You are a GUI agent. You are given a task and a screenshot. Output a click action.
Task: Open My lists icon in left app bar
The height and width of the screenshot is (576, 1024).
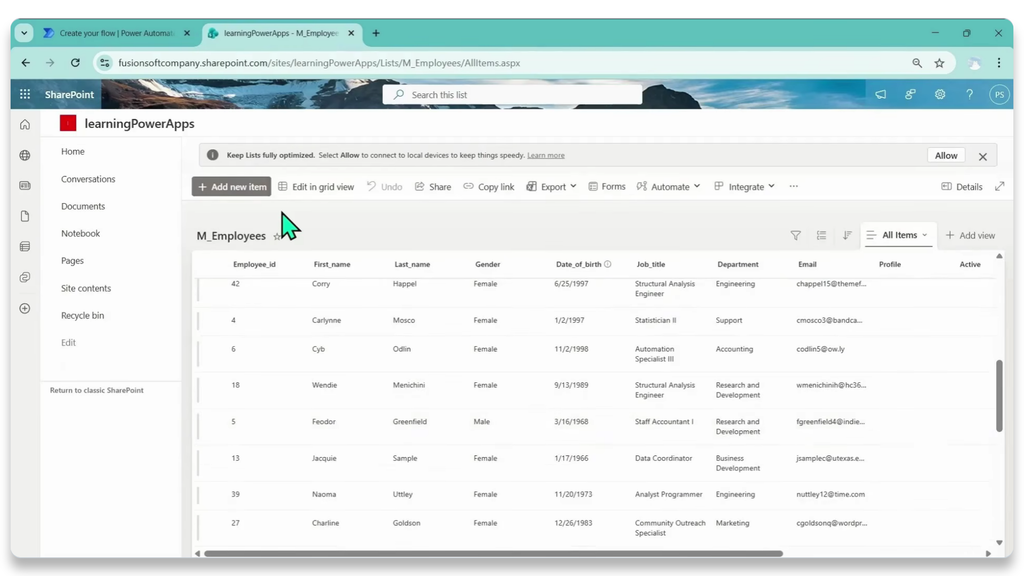click(25, 247)
